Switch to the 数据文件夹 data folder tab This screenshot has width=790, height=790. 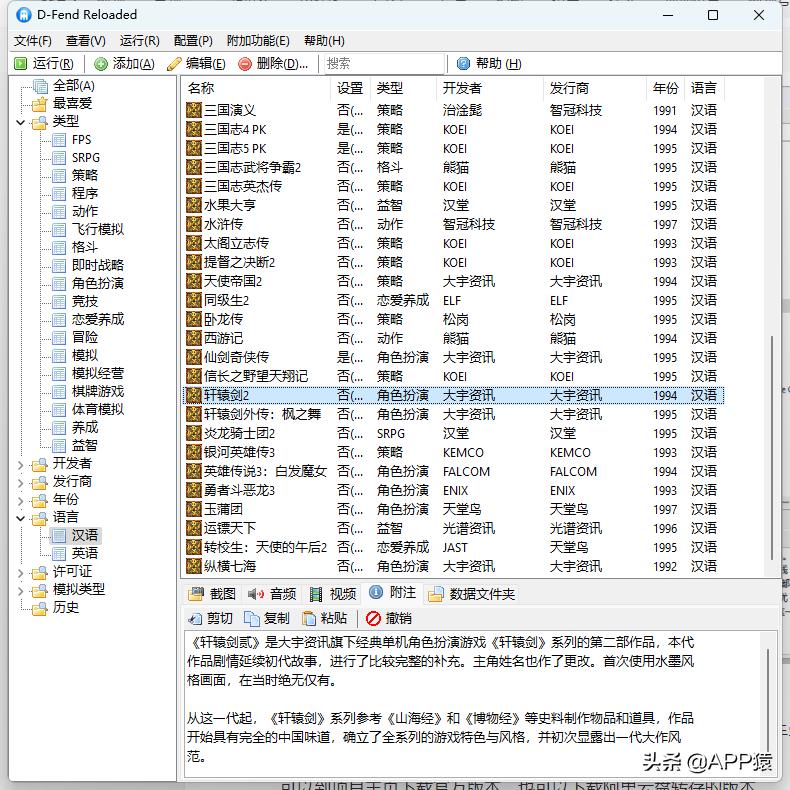472,594
